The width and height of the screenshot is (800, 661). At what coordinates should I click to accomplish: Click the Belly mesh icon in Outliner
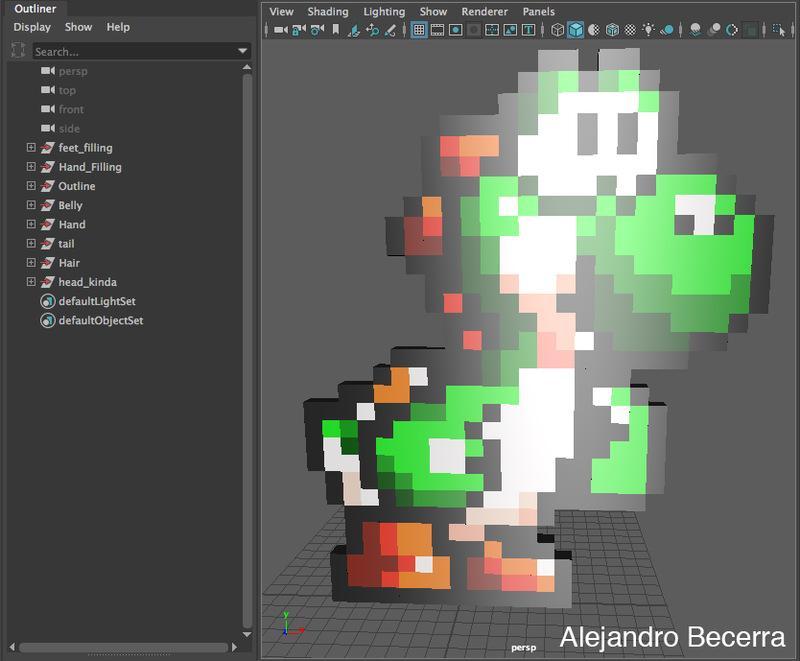tap(47, 206)
